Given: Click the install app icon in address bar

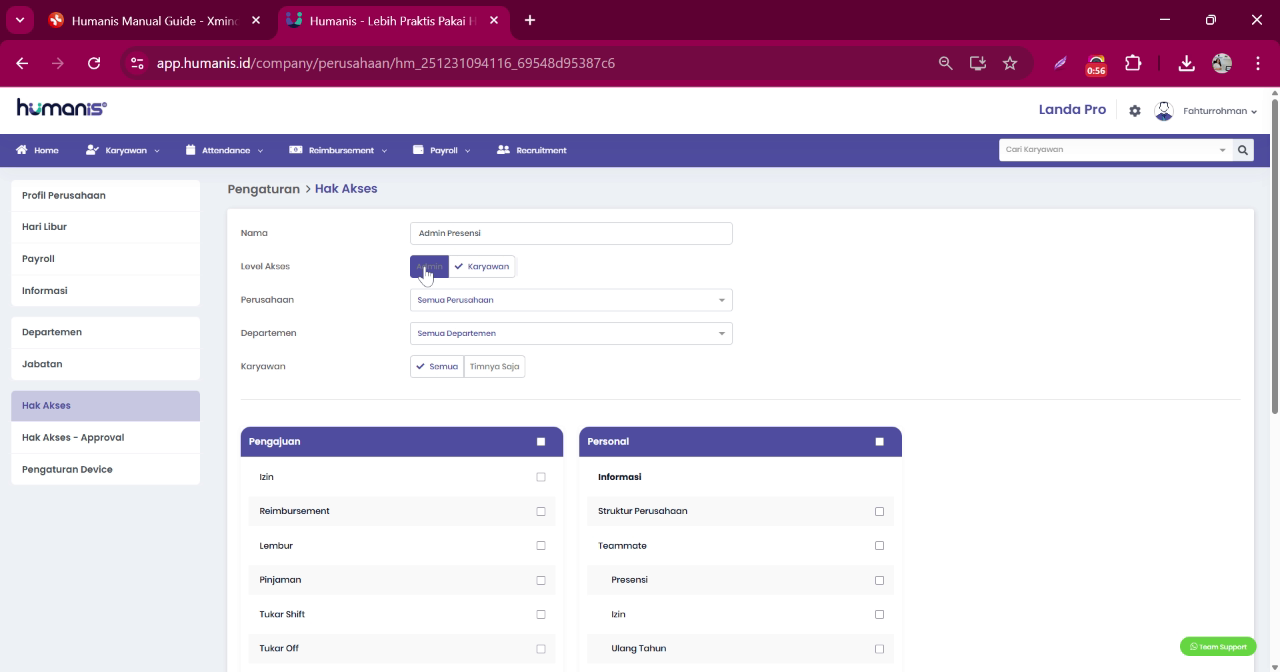Looking at the screenshot, I should (x=978, y=63).
